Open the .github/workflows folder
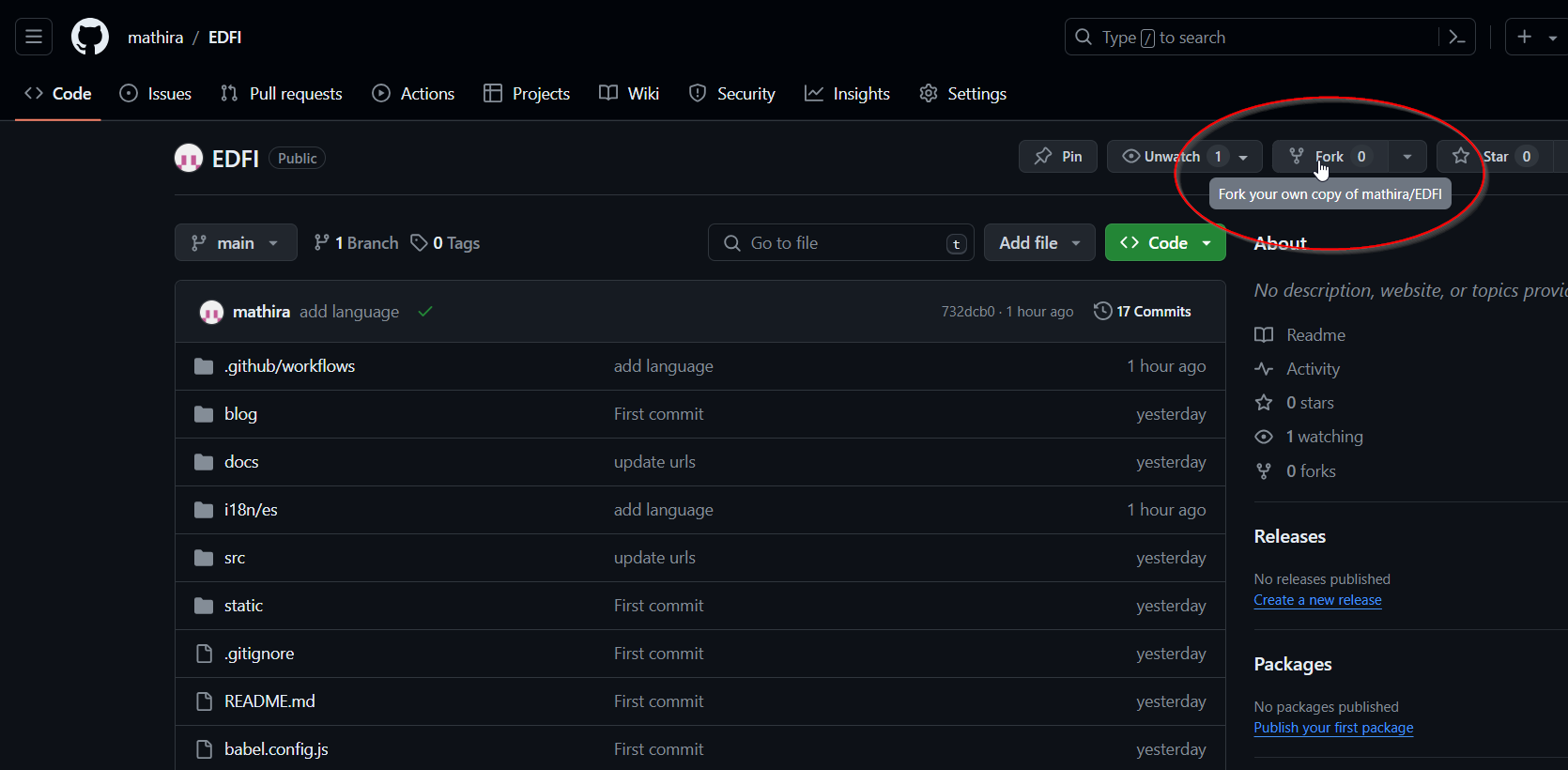 [x=289, y=366]
